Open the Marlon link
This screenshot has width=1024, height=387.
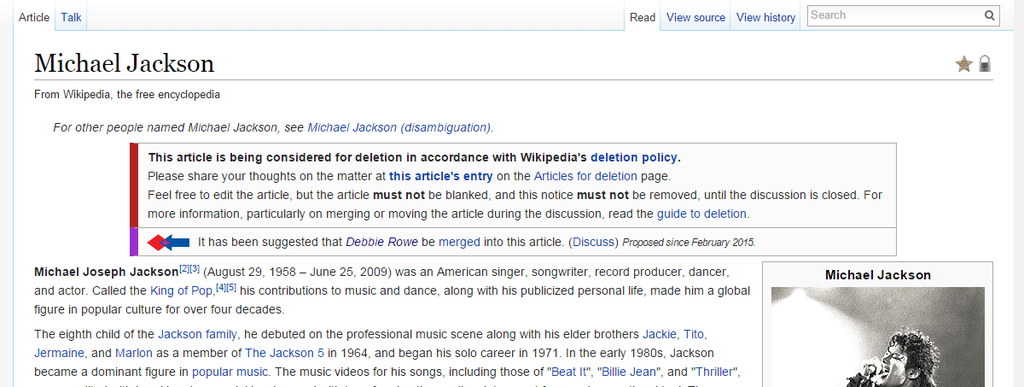click(133, 353)
